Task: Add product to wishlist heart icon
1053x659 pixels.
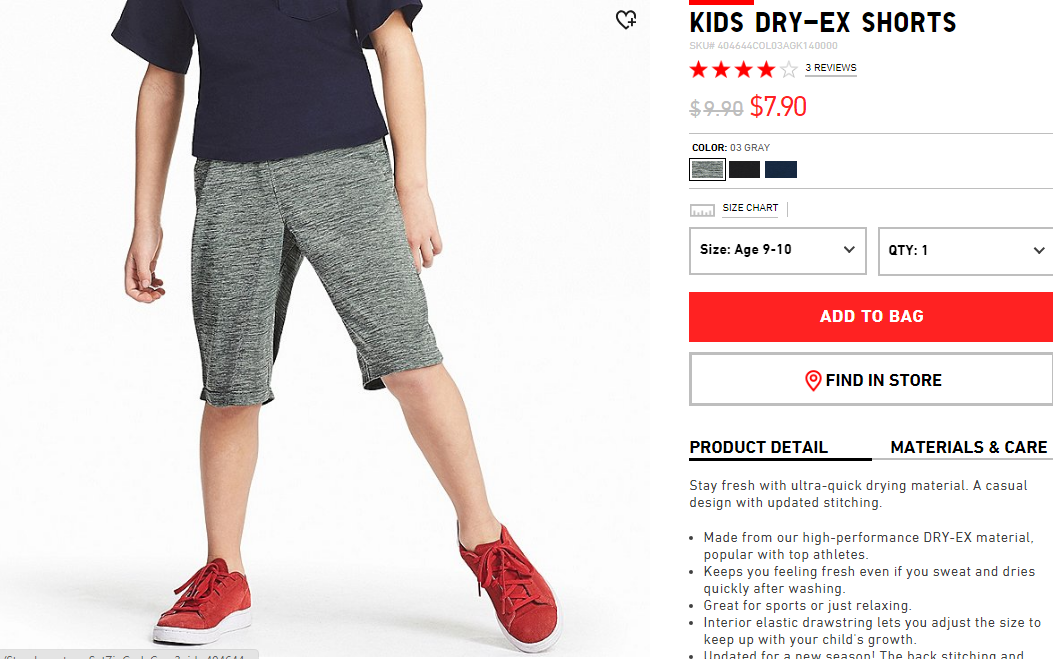Action: [626, 19]
